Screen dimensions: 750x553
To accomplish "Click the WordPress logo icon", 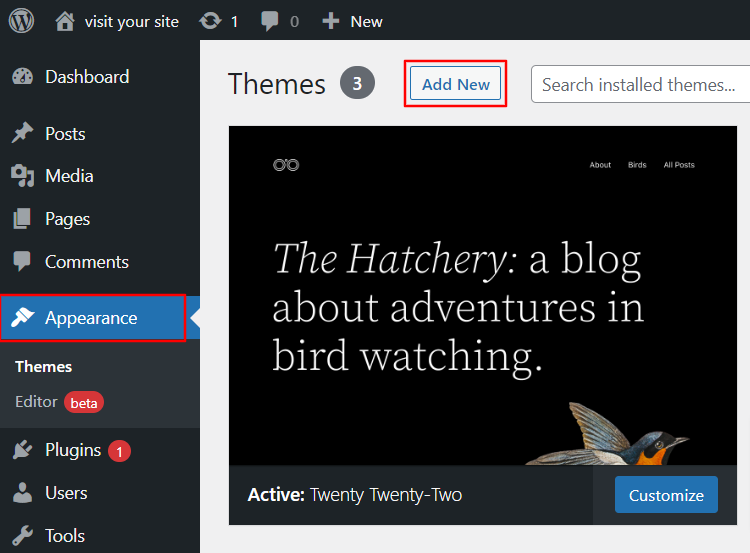I will click(21, 20).
